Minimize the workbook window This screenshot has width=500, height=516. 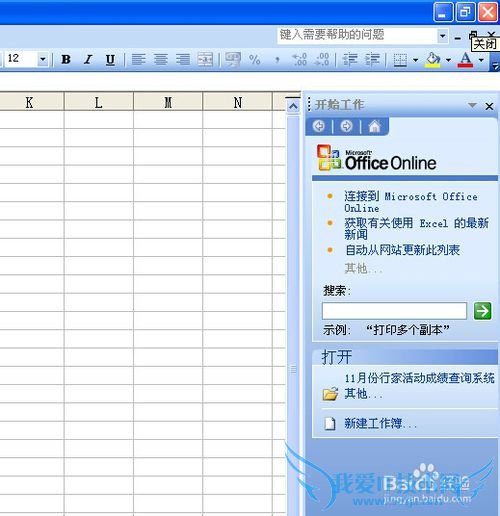[x=458, y=38]
